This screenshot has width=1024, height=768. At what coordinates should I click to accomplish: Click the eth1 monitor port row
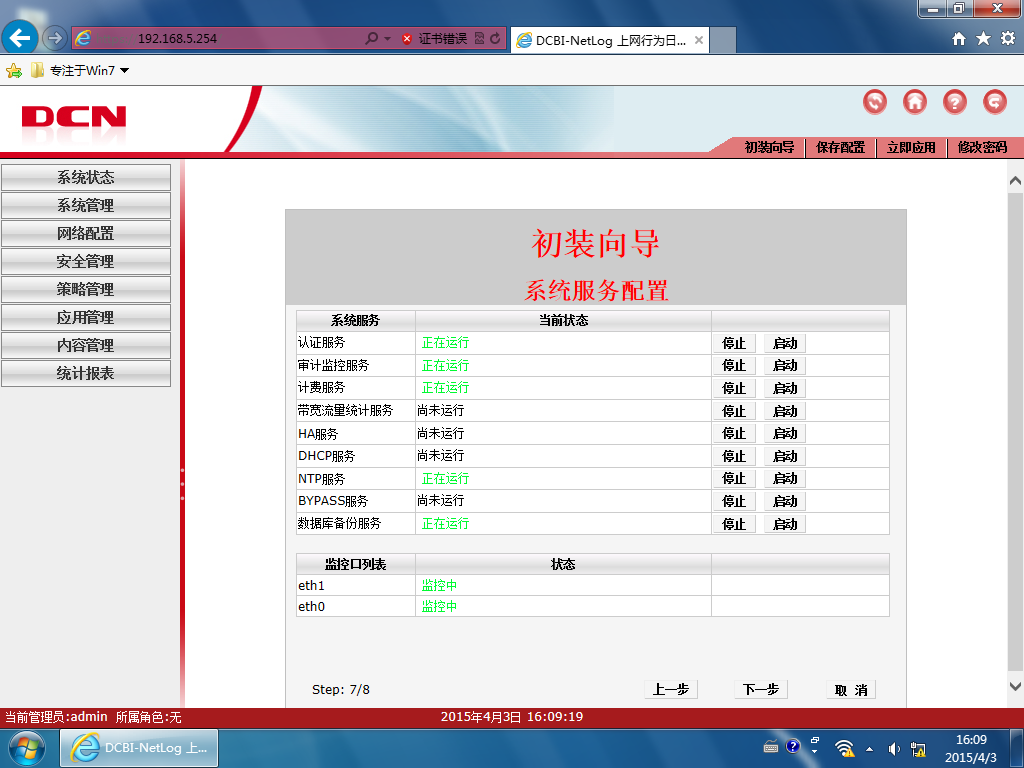pos(592,585)
